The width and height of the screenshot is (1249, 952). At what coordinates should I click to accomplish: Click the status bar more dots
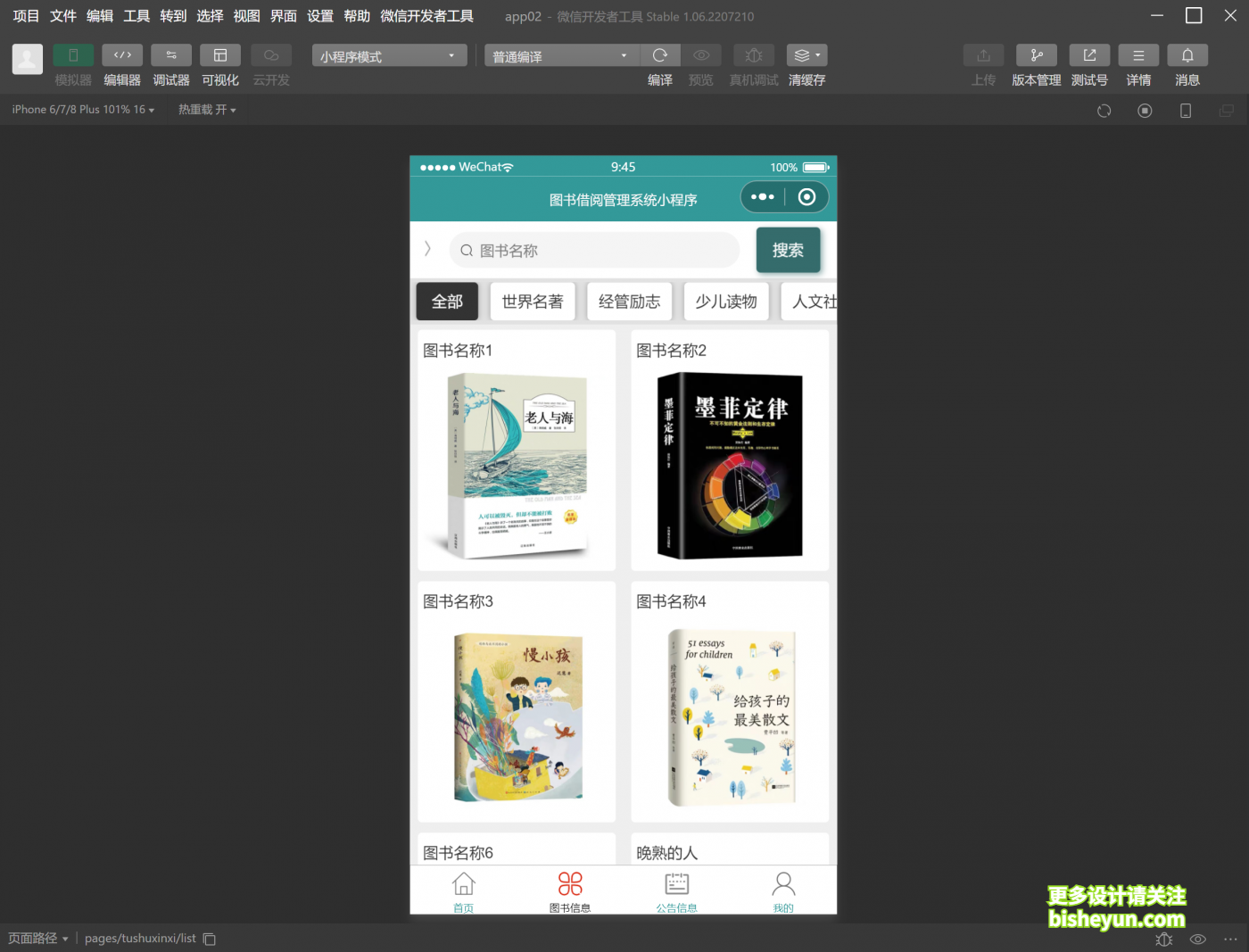1230,939
